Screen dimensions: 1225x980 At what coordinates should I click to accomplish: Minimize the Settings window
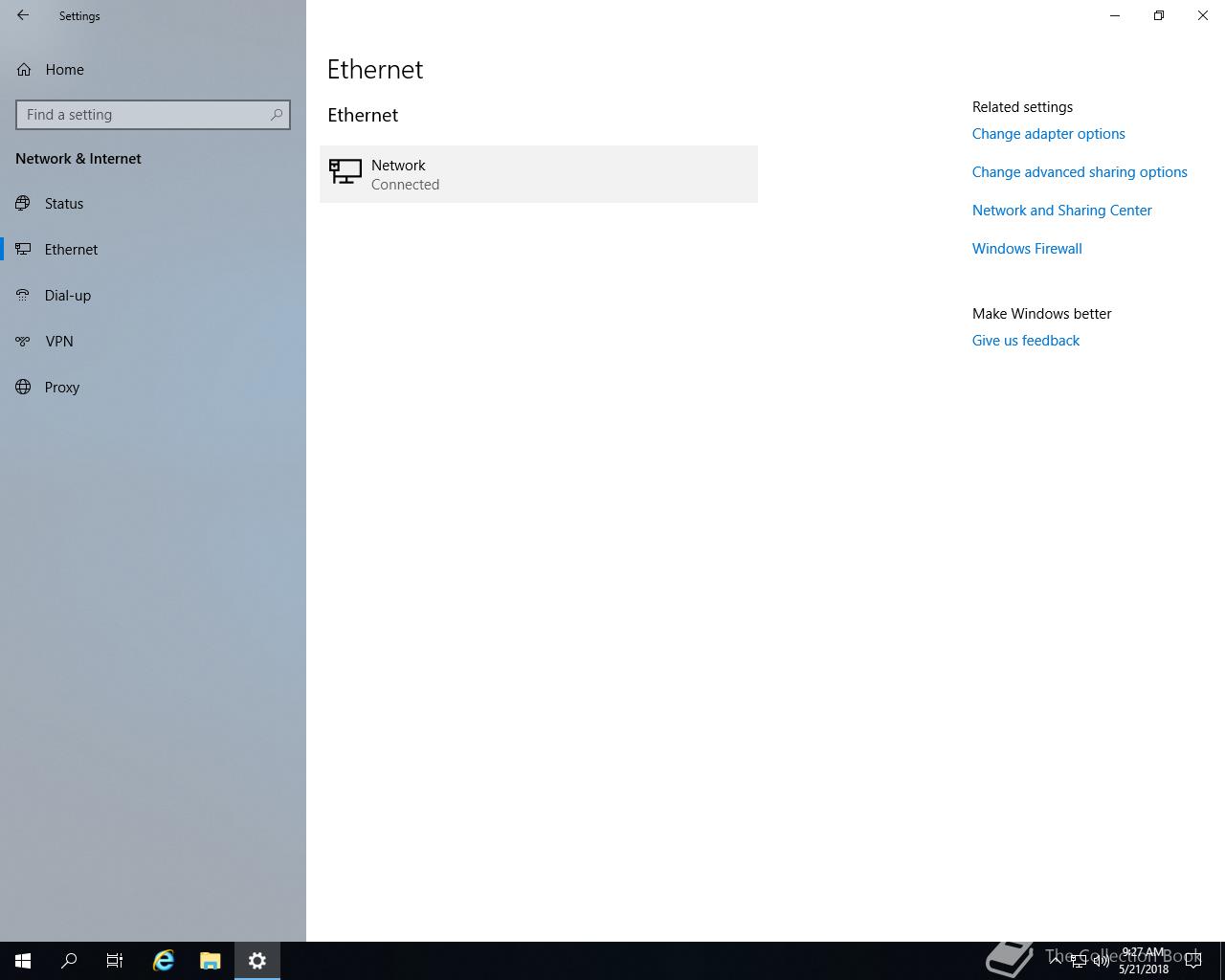coord(1115,15)
